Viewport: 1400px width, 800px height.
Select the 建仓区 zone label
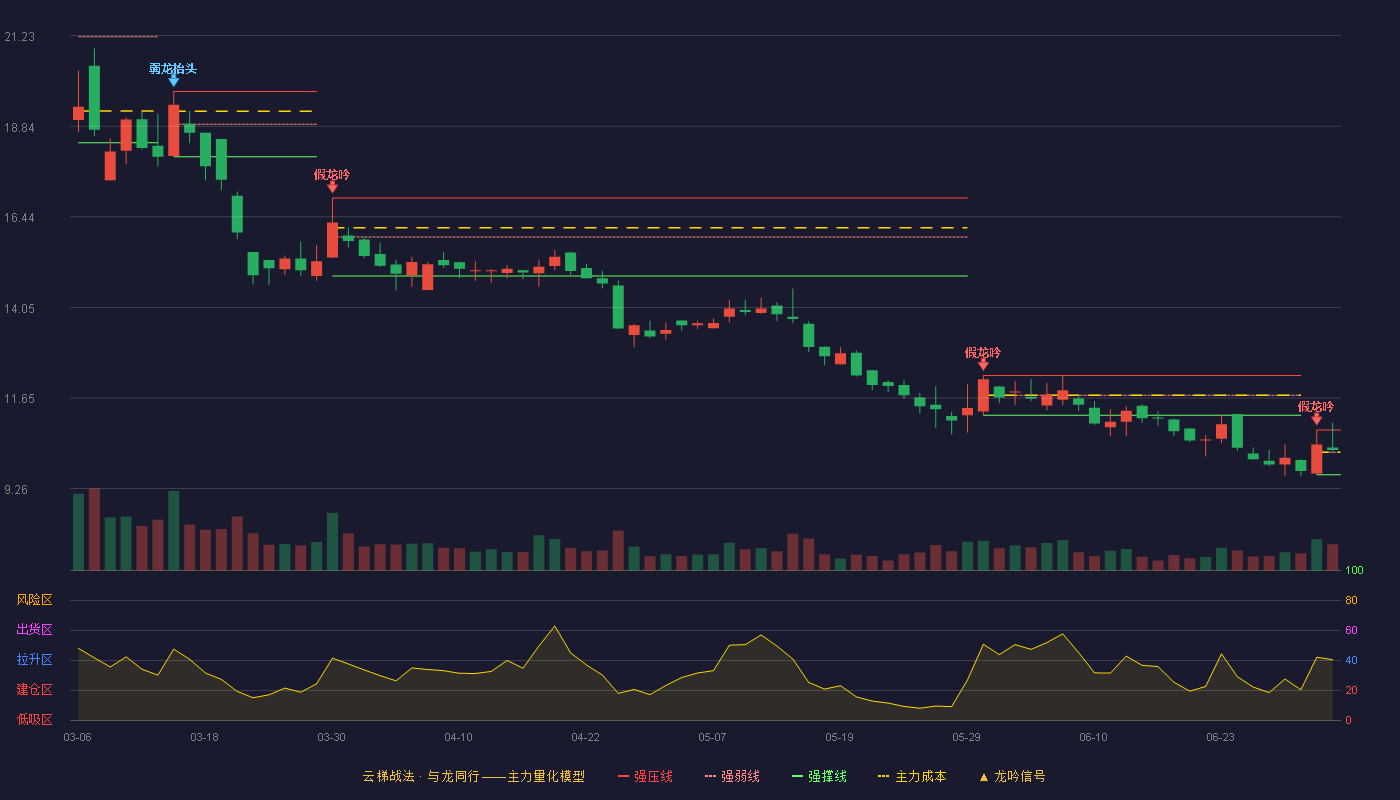[x=34, y=690]
